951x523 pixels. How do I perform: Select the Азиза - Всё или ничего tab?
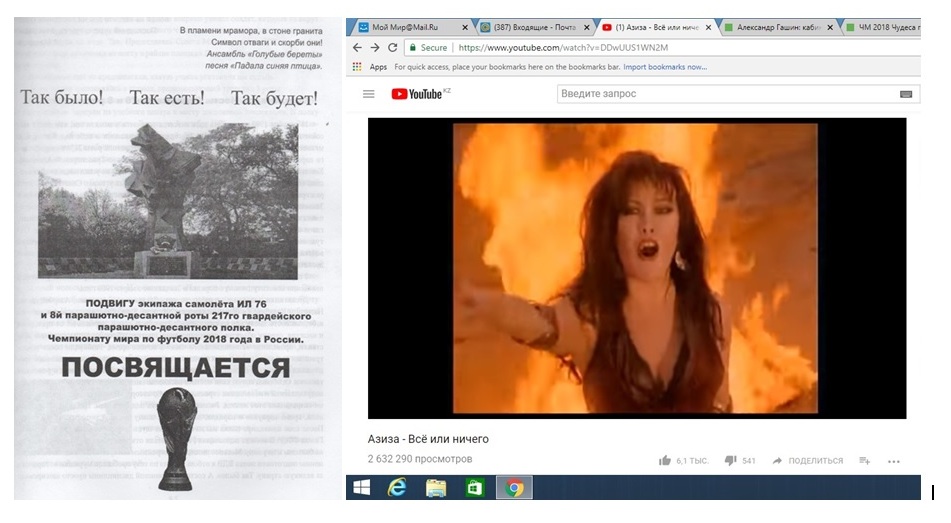[656, 27]
